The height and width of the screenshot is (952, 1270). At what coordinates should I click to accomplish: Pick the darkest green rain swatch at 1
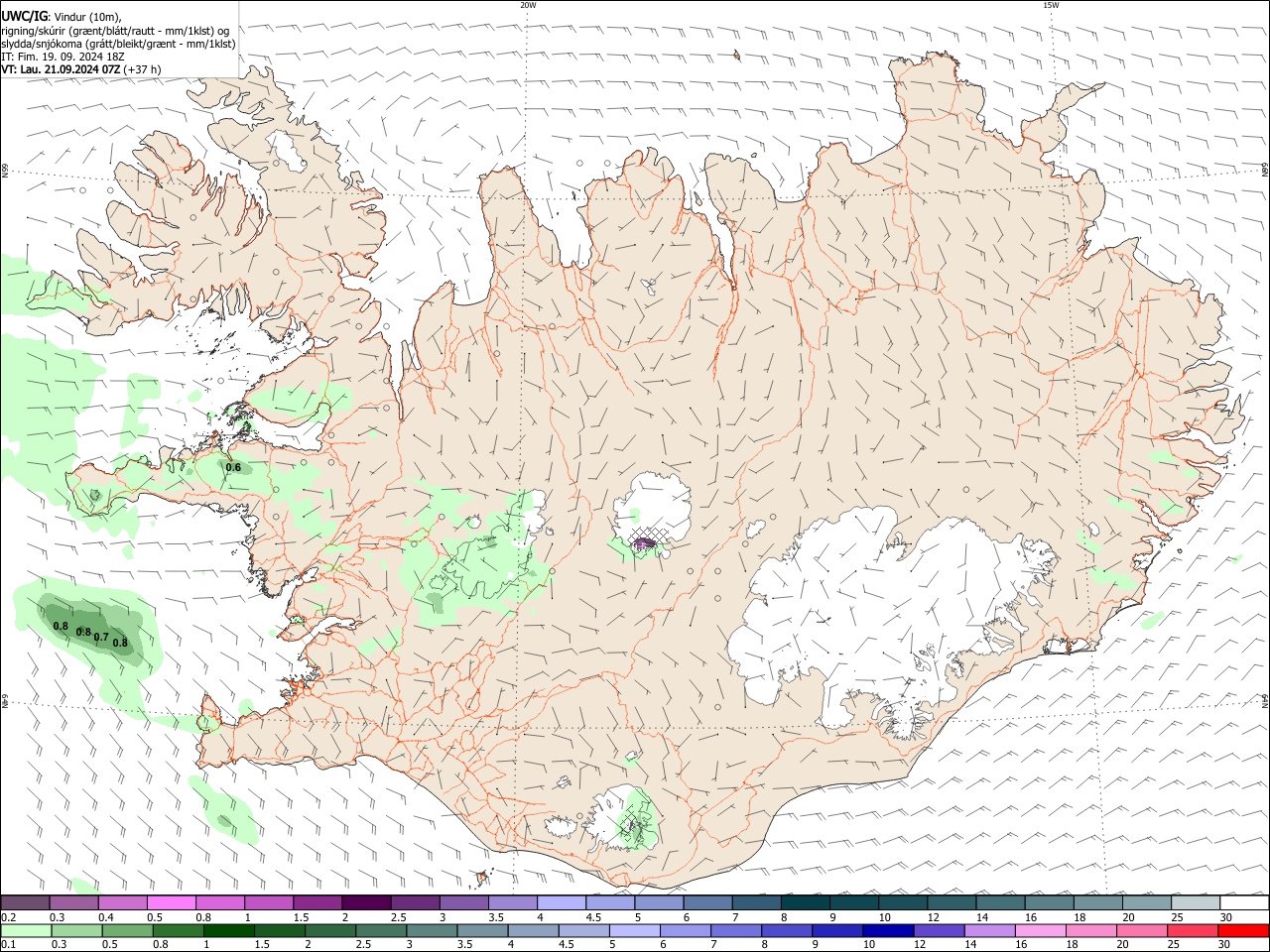click(229, 930)
